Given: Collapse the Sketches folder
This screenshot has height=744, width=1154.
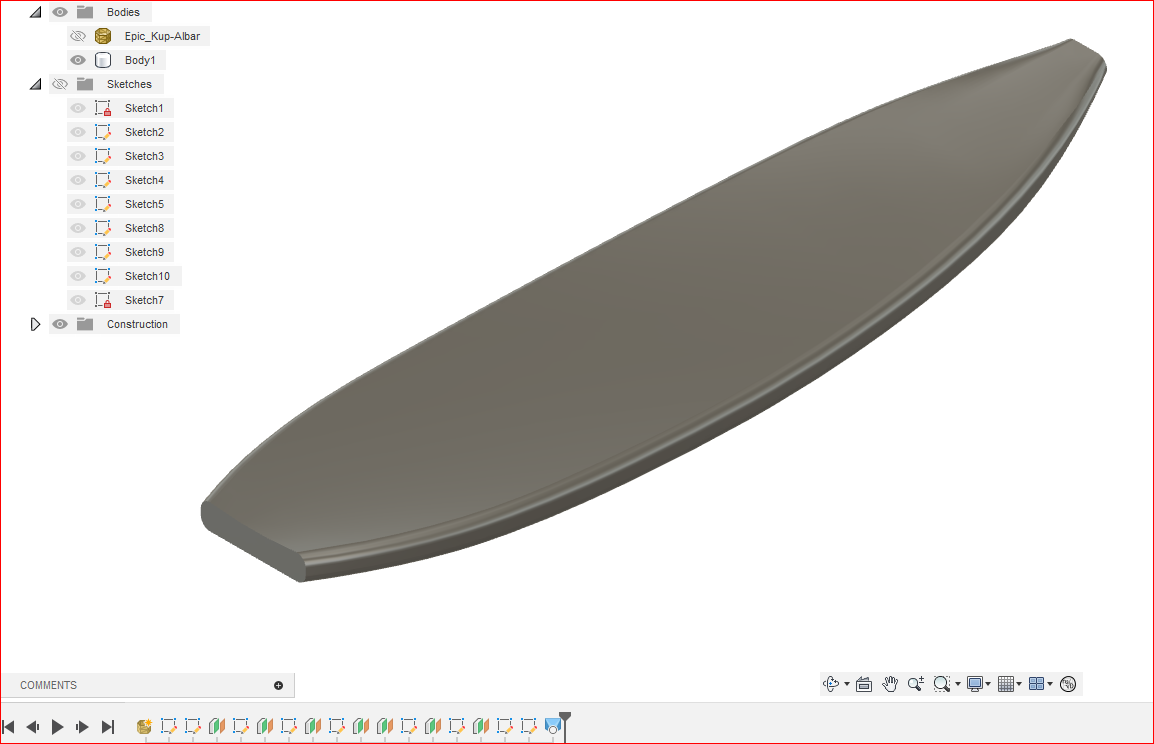Looking at the screenshot, I should (x=36, y=83).
